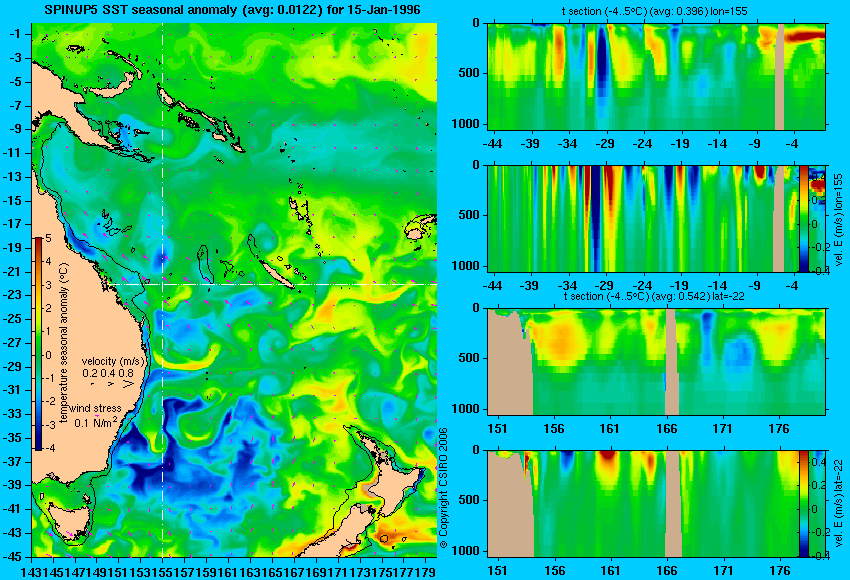Screen dimensions: 850x580
Task: Click the '0.2' value under 'velocity (m/s)'
Action: click(x=89, y=373)
